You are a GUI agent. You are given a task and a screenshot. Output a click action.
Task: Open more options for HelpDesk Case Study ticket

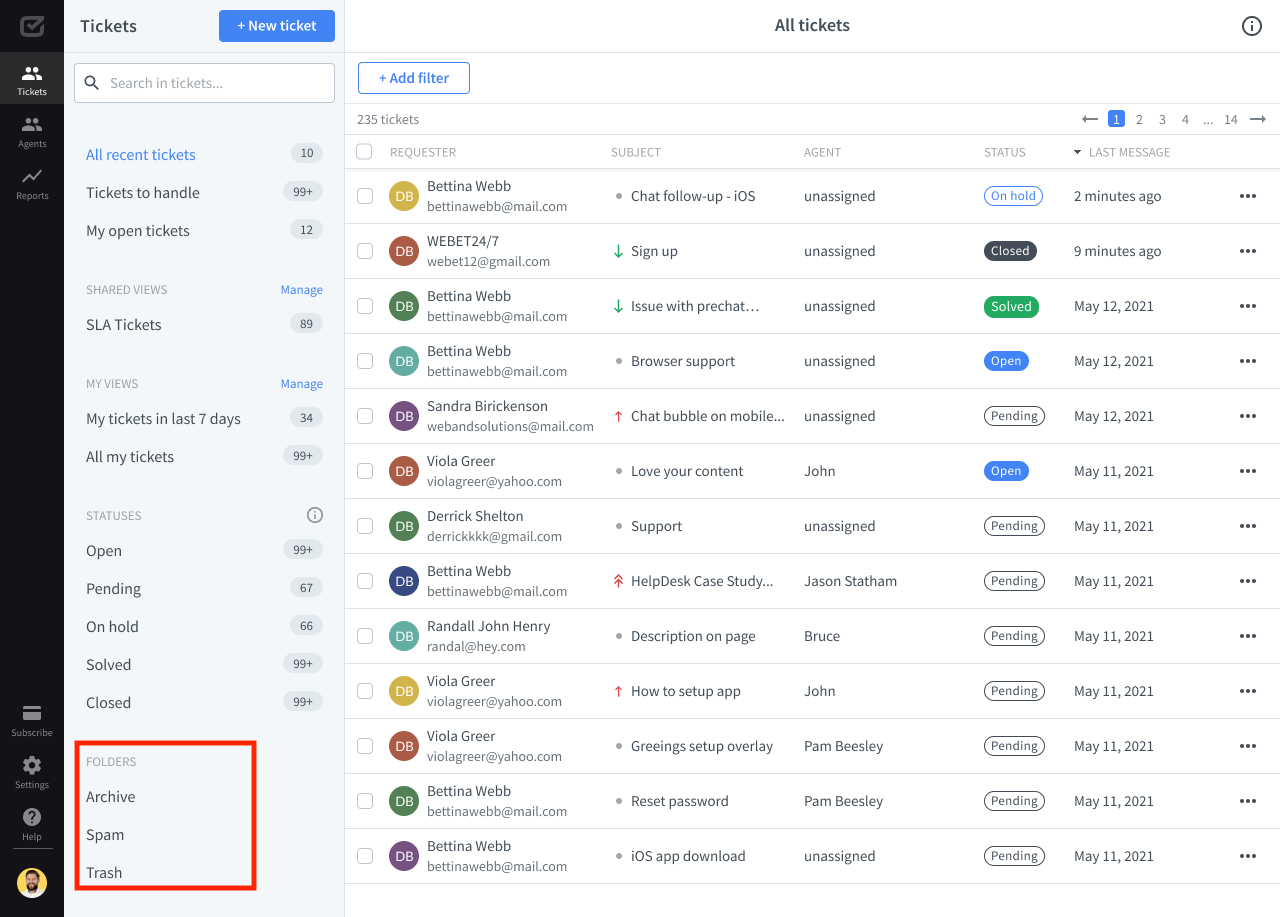tap(1248, 581)
